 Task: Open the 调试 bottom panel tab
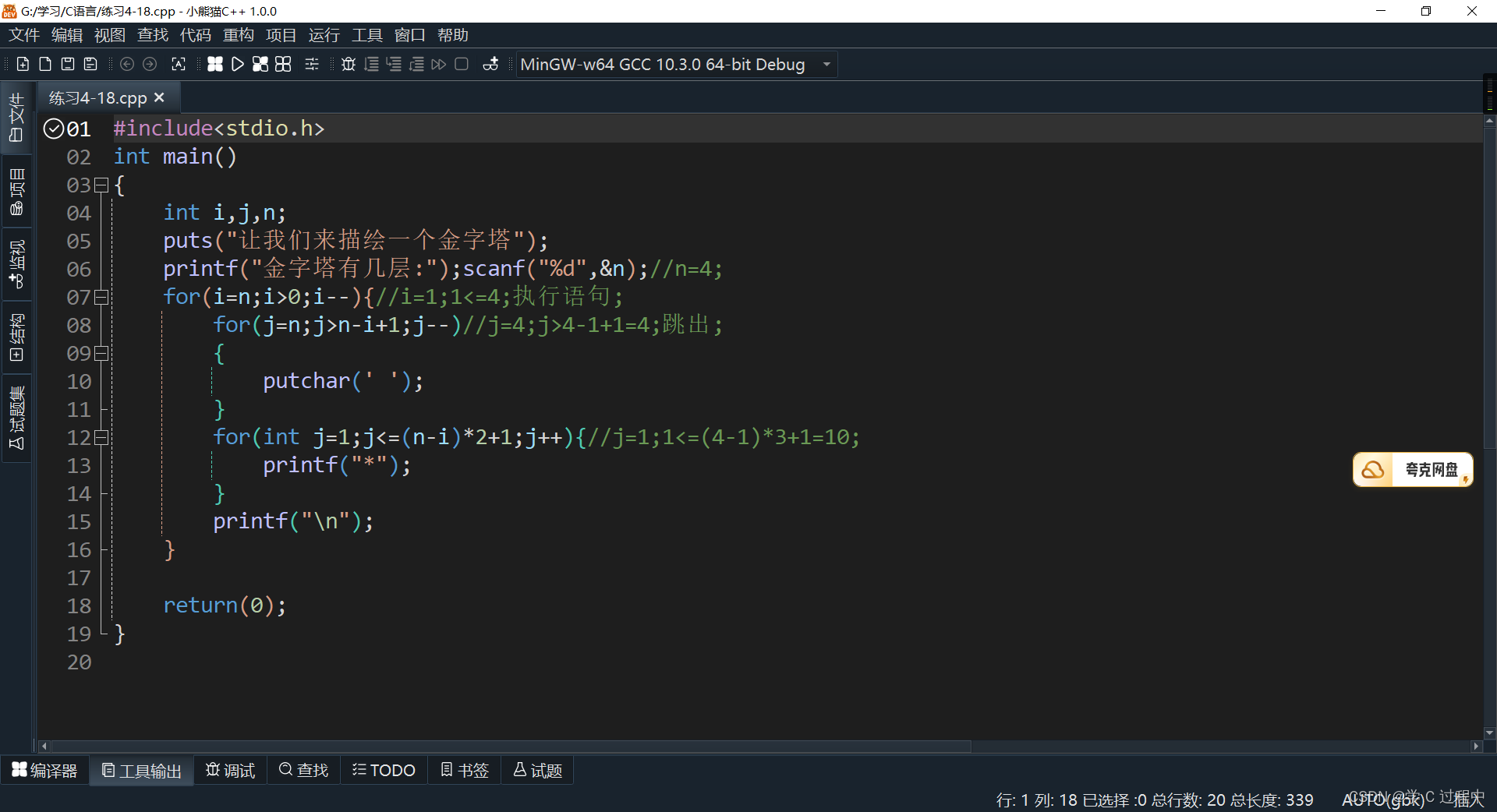coord(230,770)
